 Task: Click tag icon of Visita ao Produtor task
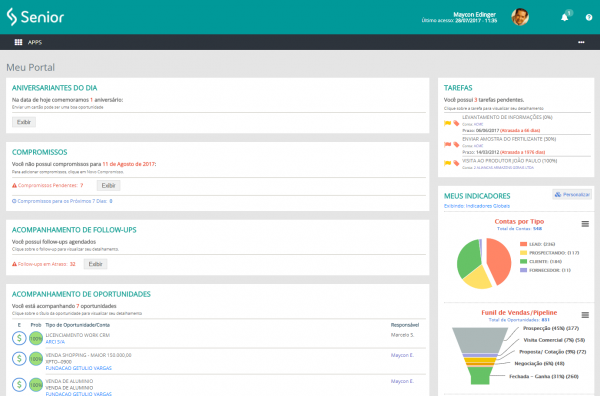point(456,163)
